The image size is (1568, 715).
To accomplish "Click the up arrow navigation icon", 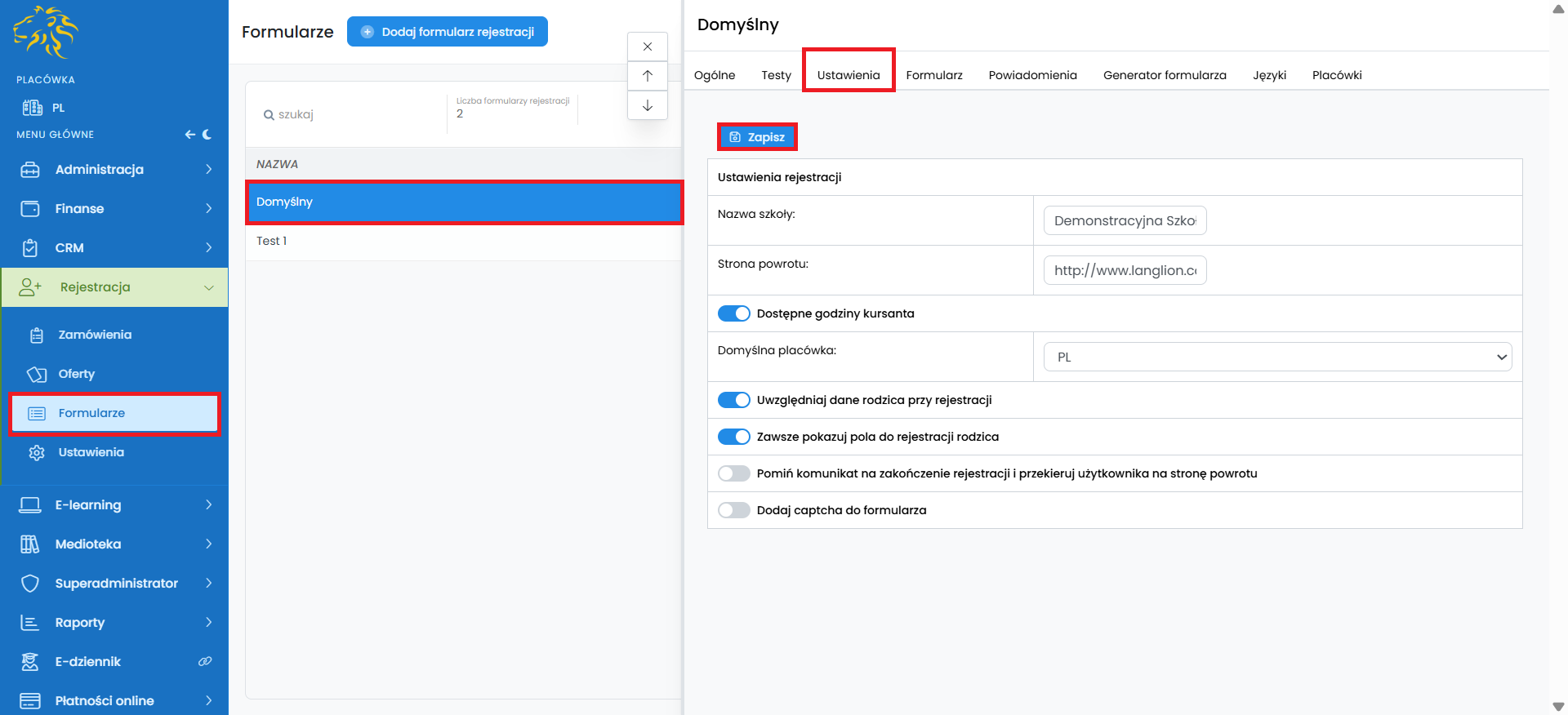I will pos(648,76).
